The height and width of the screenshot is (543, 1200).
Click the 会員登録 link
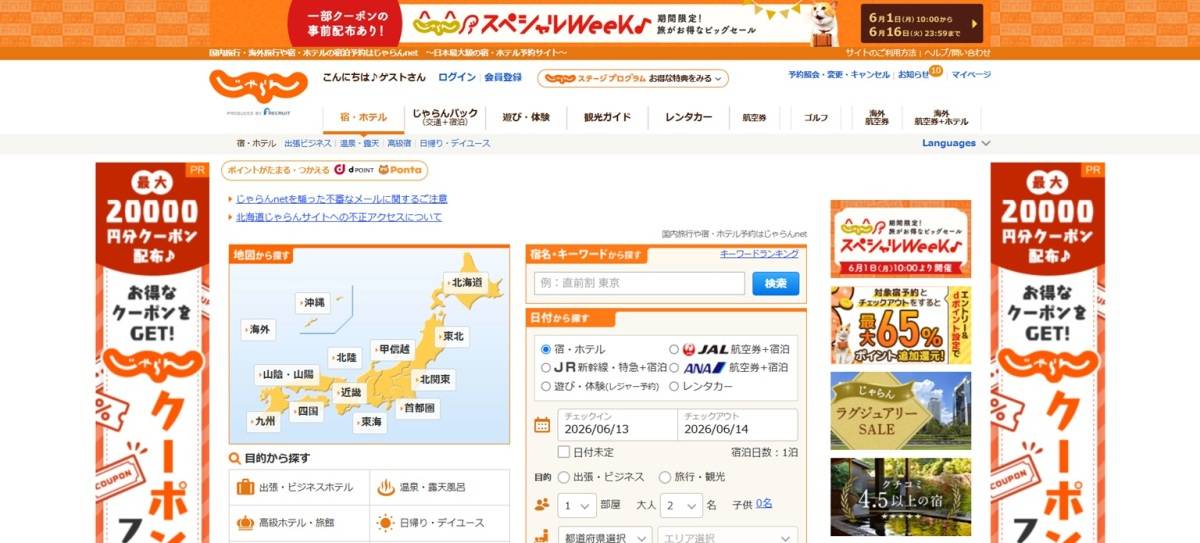[503, 77]
